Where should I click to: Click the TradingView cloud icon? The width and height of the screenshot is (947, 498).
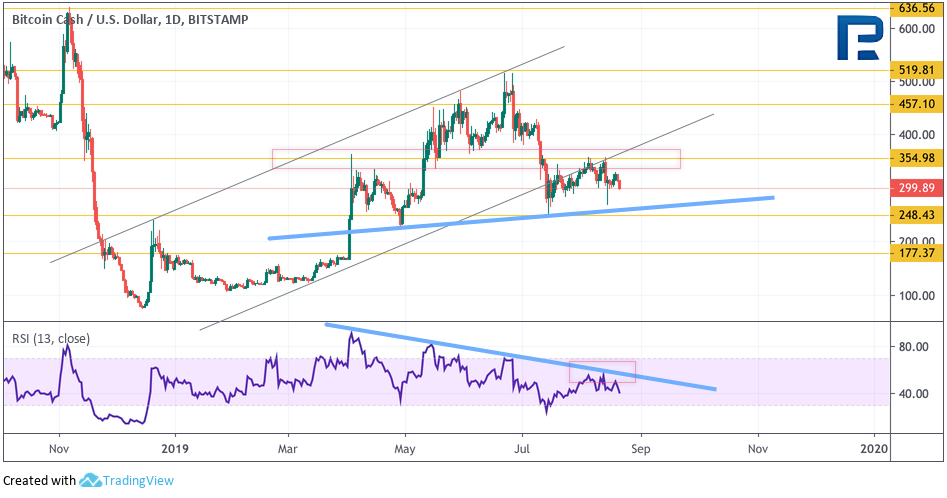90,480
